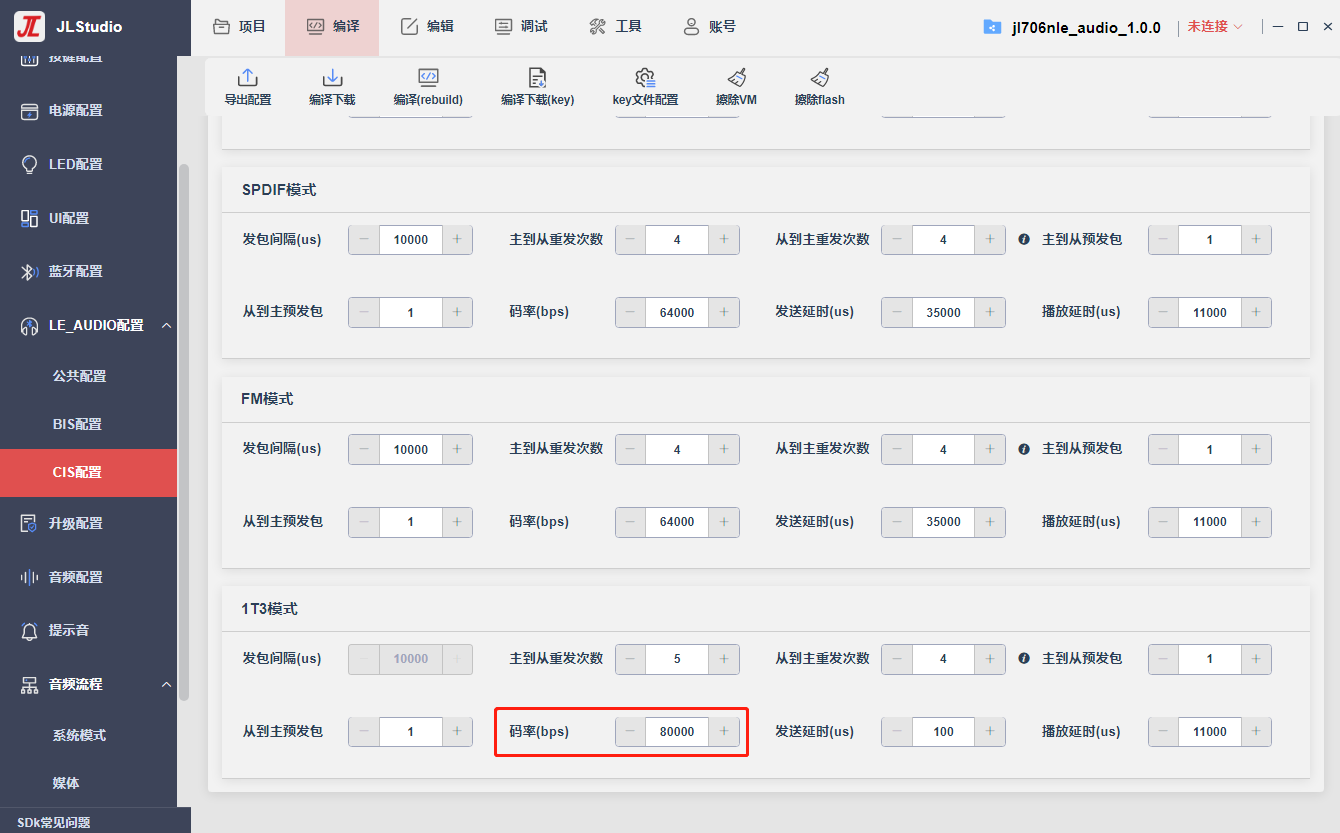Collapse the LE_AUDIO配置 sidebar group

(x=166, y=325)
